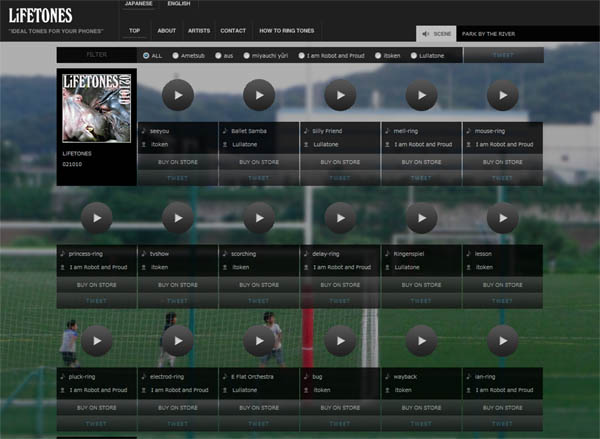Play the Ballet Samba tone
This screenshot has width=600, height=439.
(258, 95)
